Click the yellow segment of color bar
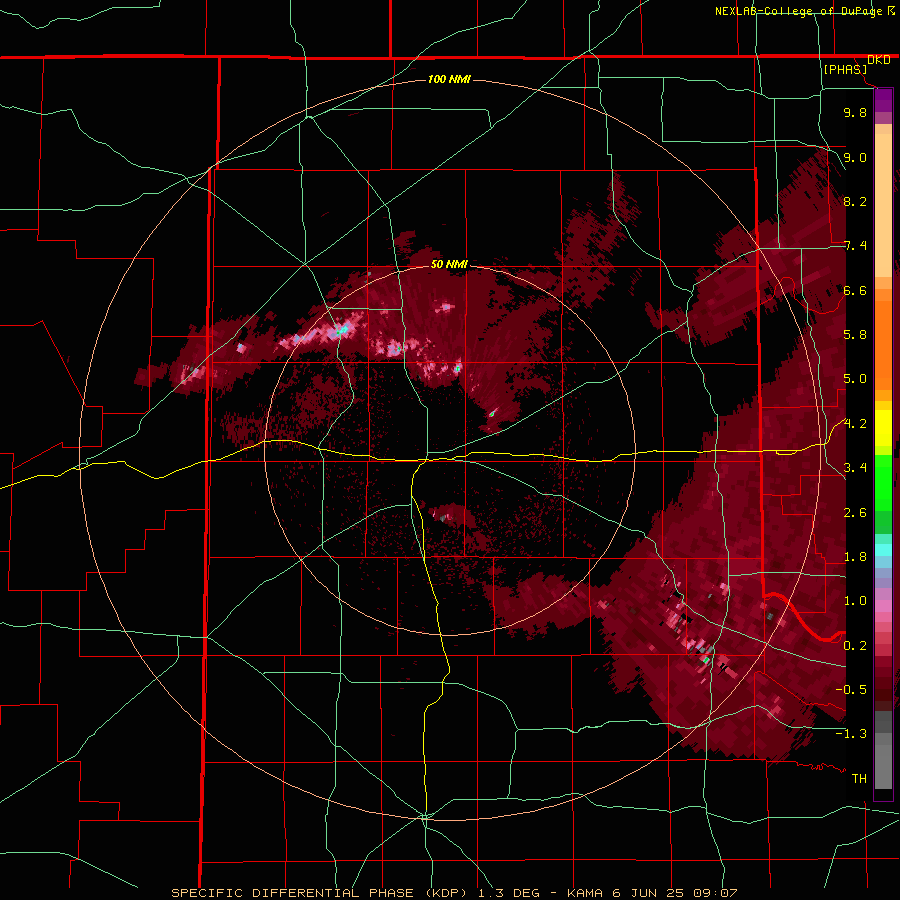This screenshot has width=900, height=900. tap(883, 428)
